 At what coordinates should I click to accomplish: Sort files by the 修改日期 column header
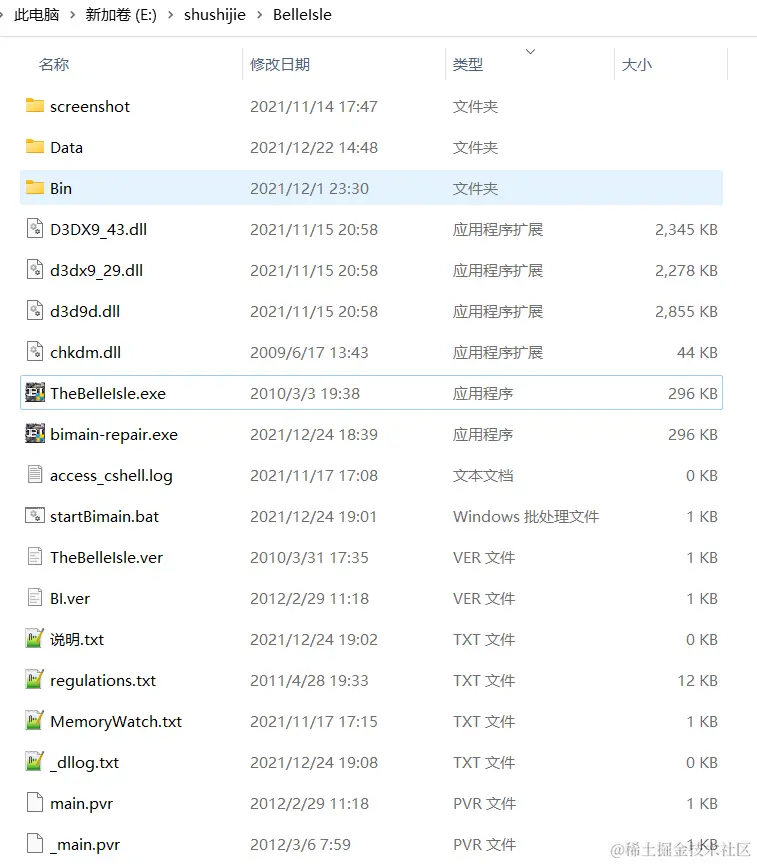click(280, 64)
